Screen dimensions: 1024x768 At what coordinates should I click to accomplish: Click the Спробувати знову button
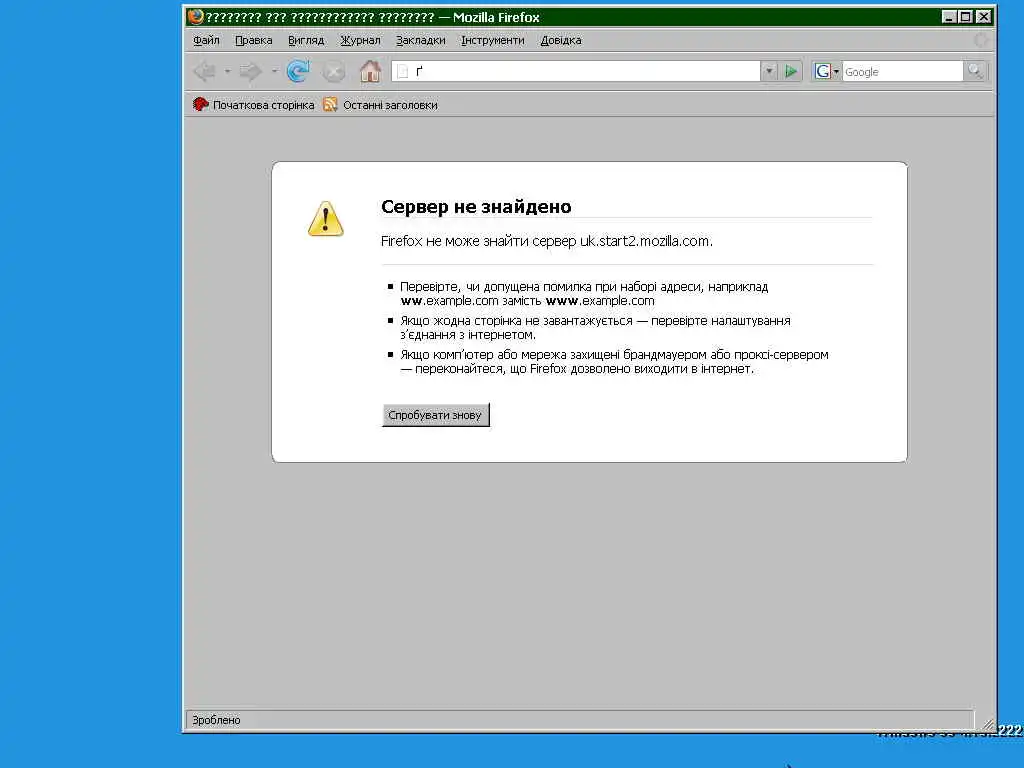click(435, 415)
